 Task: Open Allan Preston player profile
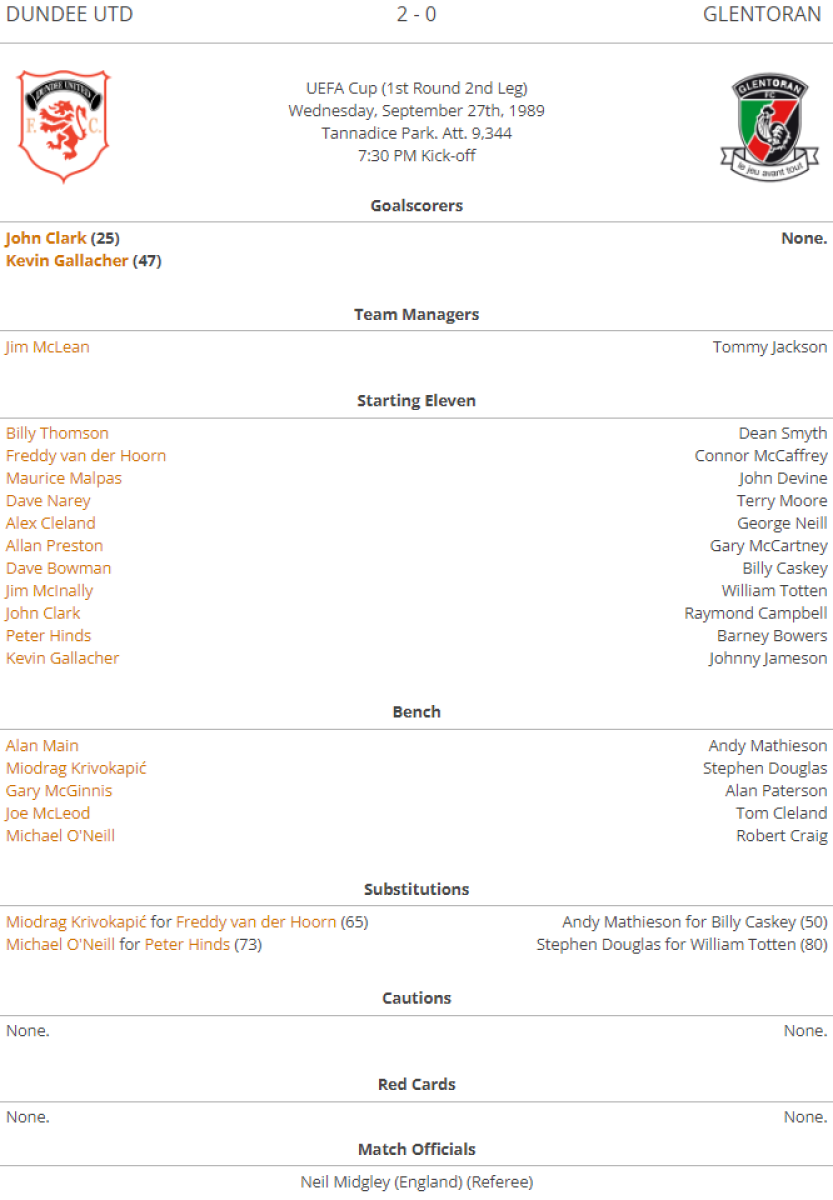(x=54, y=546)
